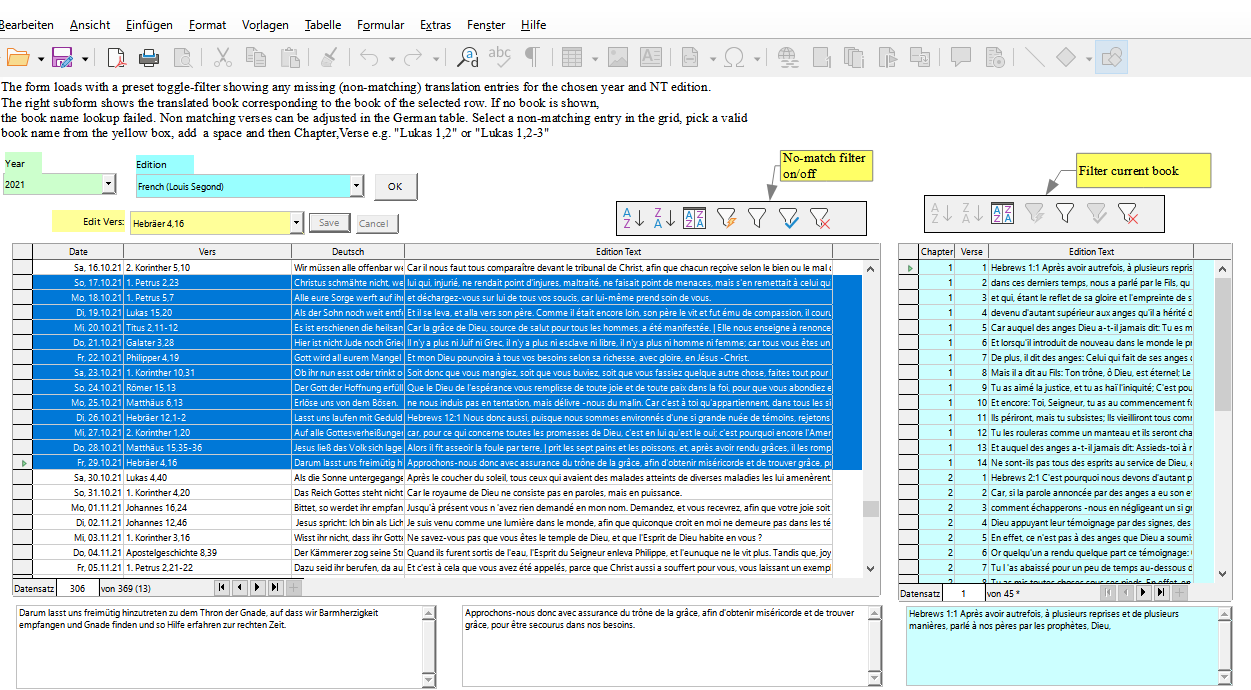Reset filter in the current book toolbar

coord(1128,212)
